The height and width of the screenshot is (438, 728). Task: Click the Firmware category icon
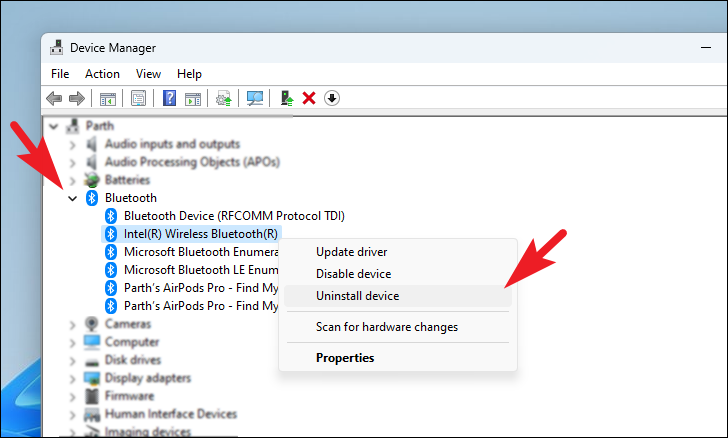pos(92,396)
